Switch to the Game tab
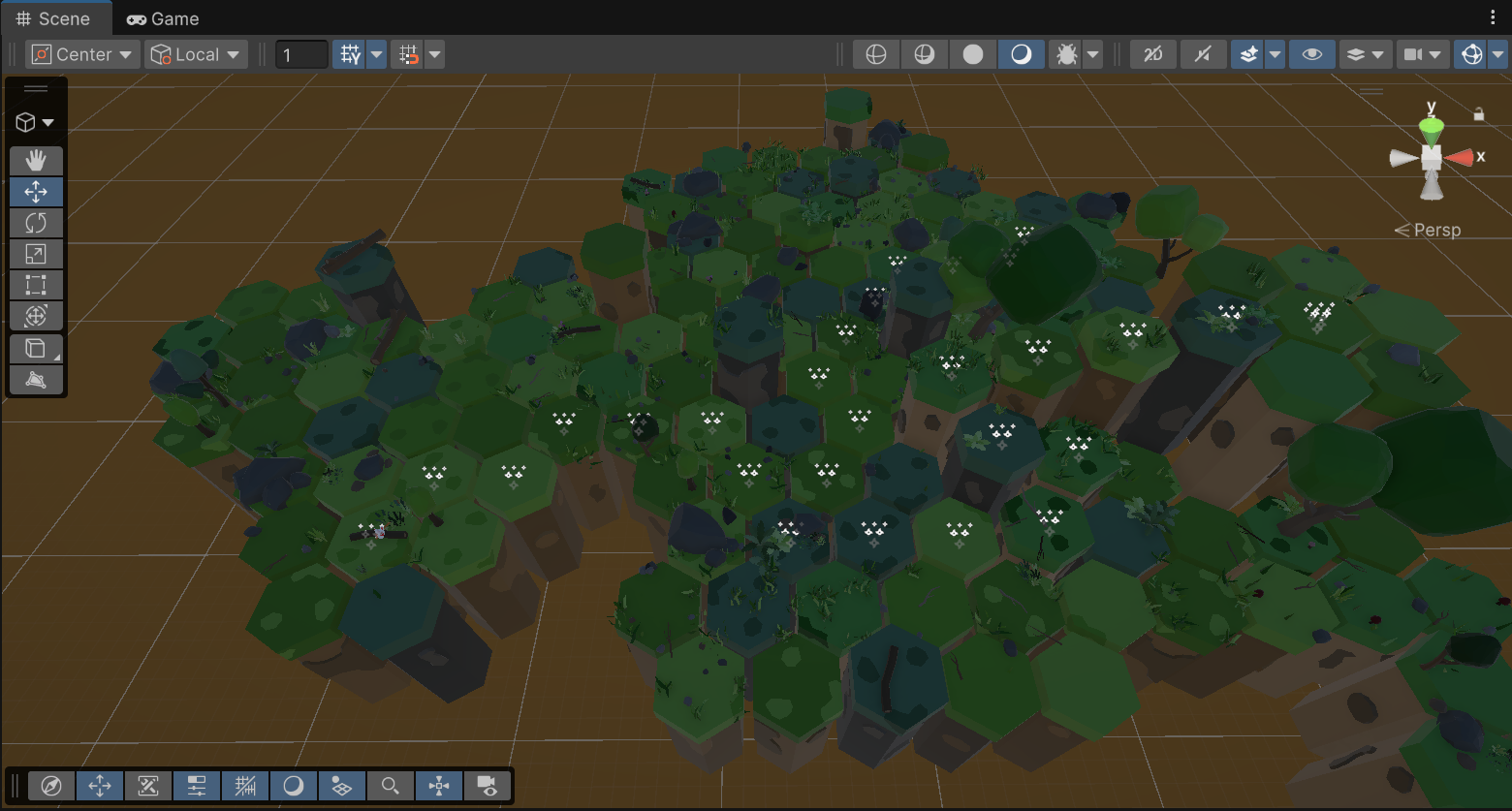This screenshot has width=1512, height=811. 163,18
